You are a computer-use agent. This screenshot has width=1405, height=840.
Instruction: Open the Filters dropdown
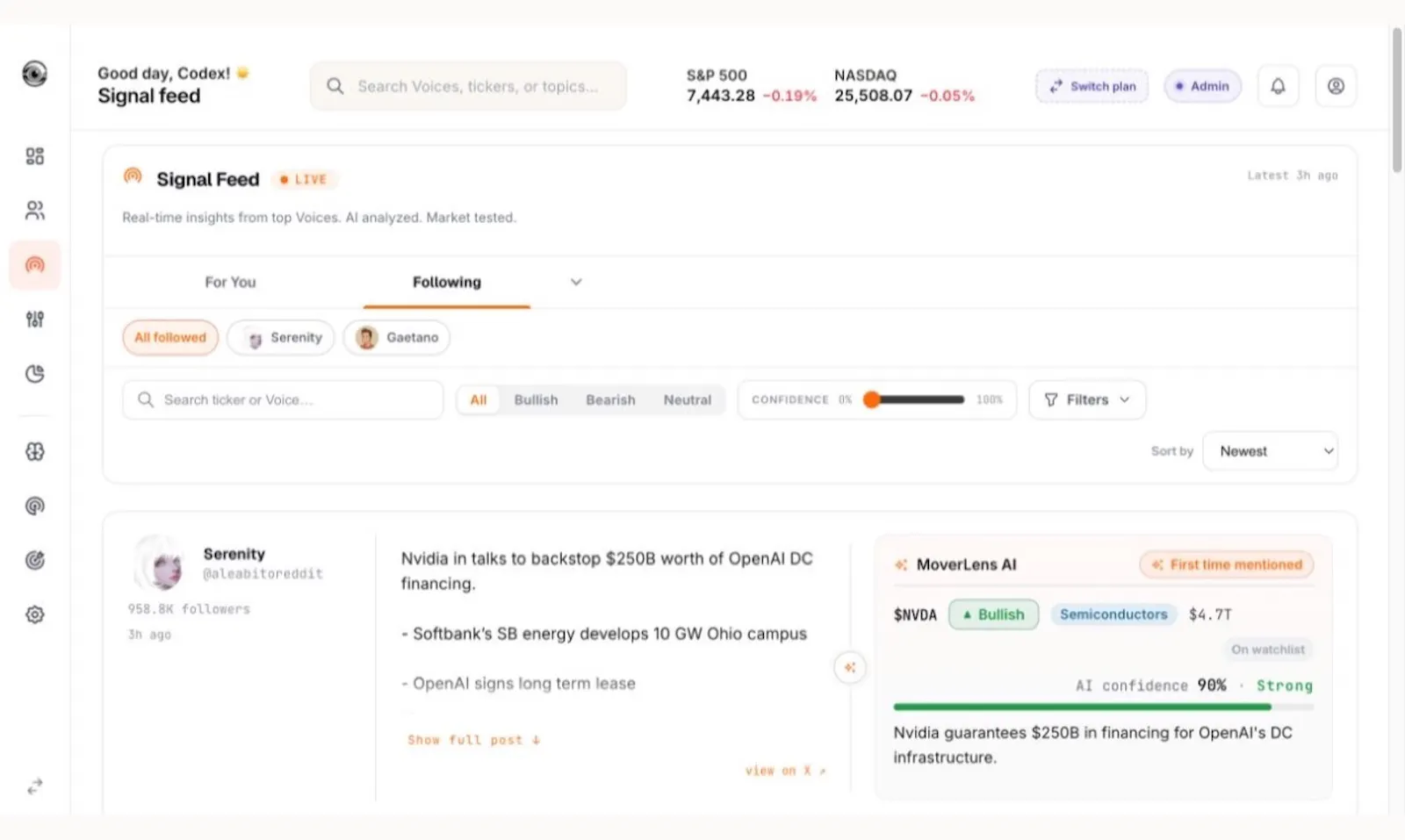click(1087, 400)
